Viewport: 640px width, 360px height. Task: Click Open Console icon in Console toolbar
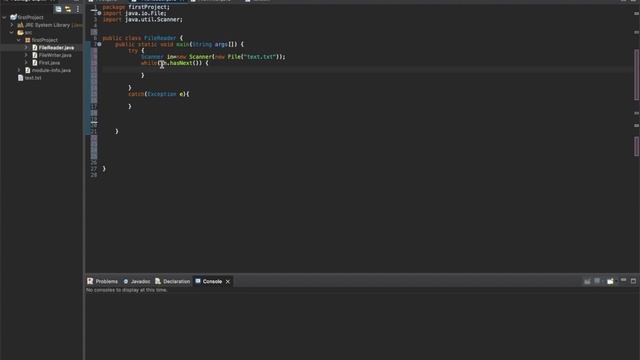[610, 281]
